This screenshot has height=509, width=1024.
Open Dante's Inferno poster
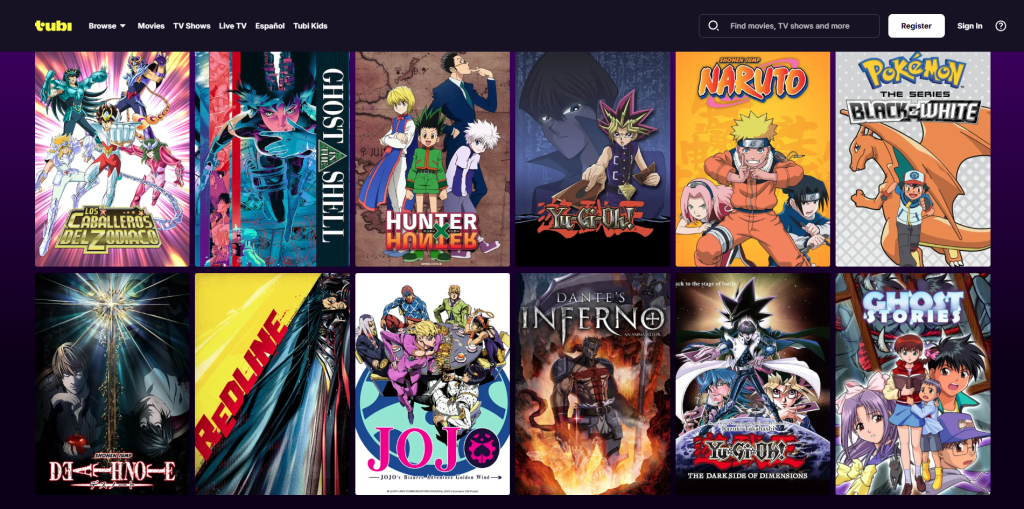click(593, 384)
